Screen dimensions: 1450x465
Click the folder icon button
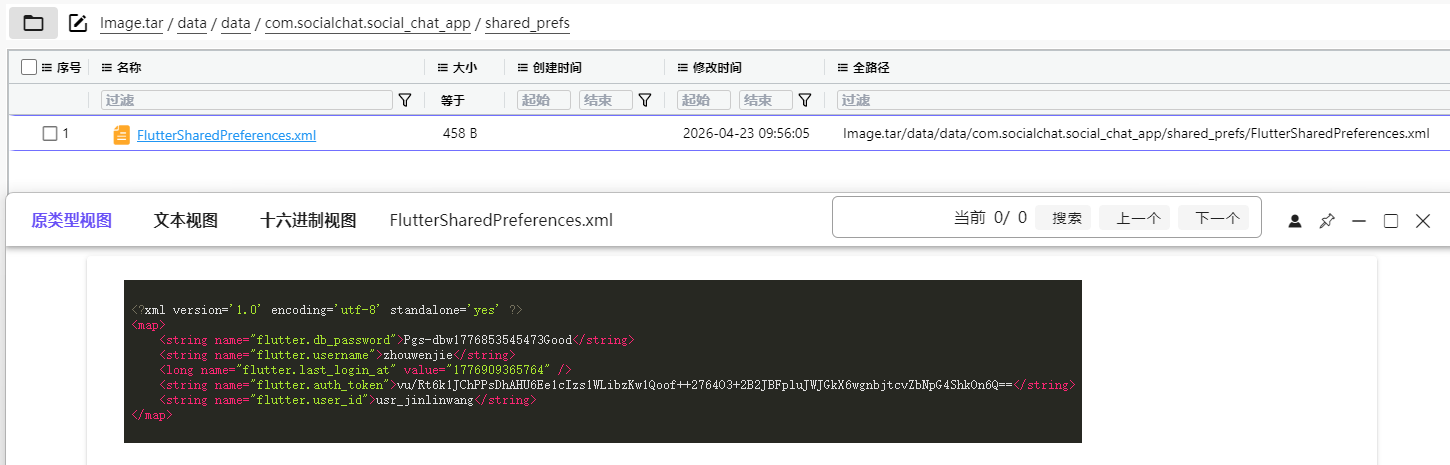tap(33, 22)
